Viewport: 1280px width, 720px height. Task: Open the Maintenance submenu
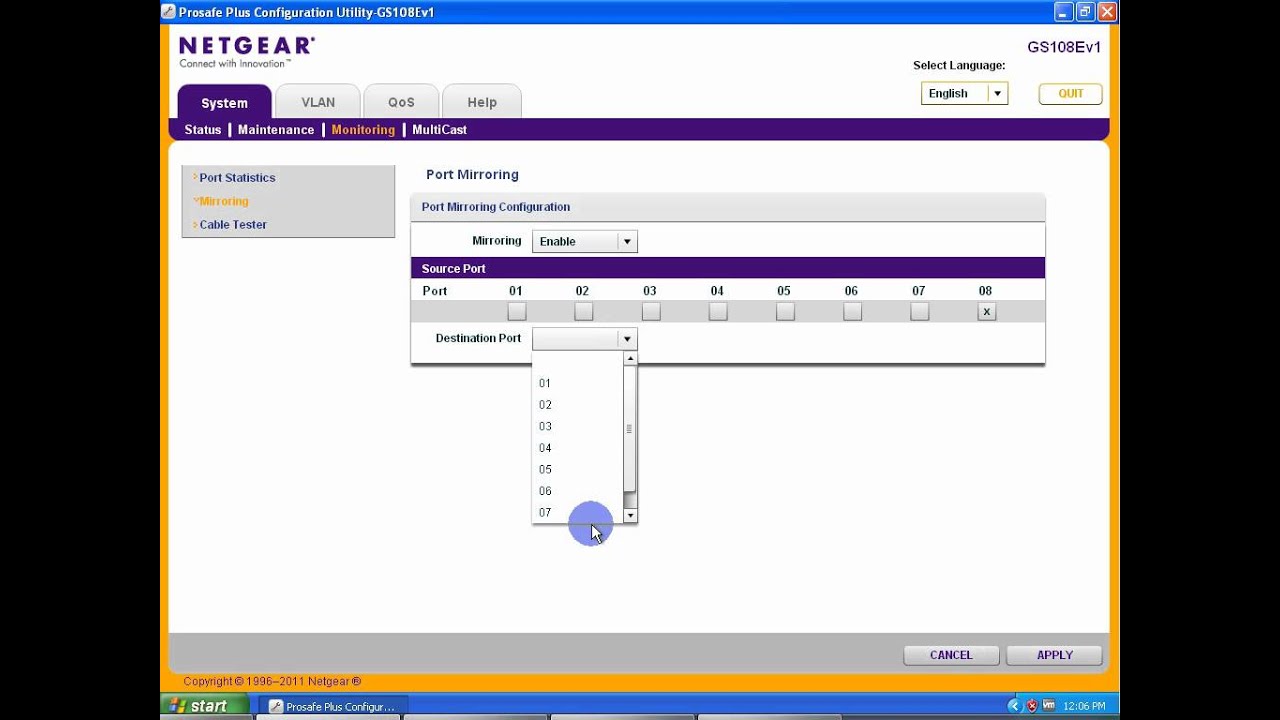[x=276, y=130]
